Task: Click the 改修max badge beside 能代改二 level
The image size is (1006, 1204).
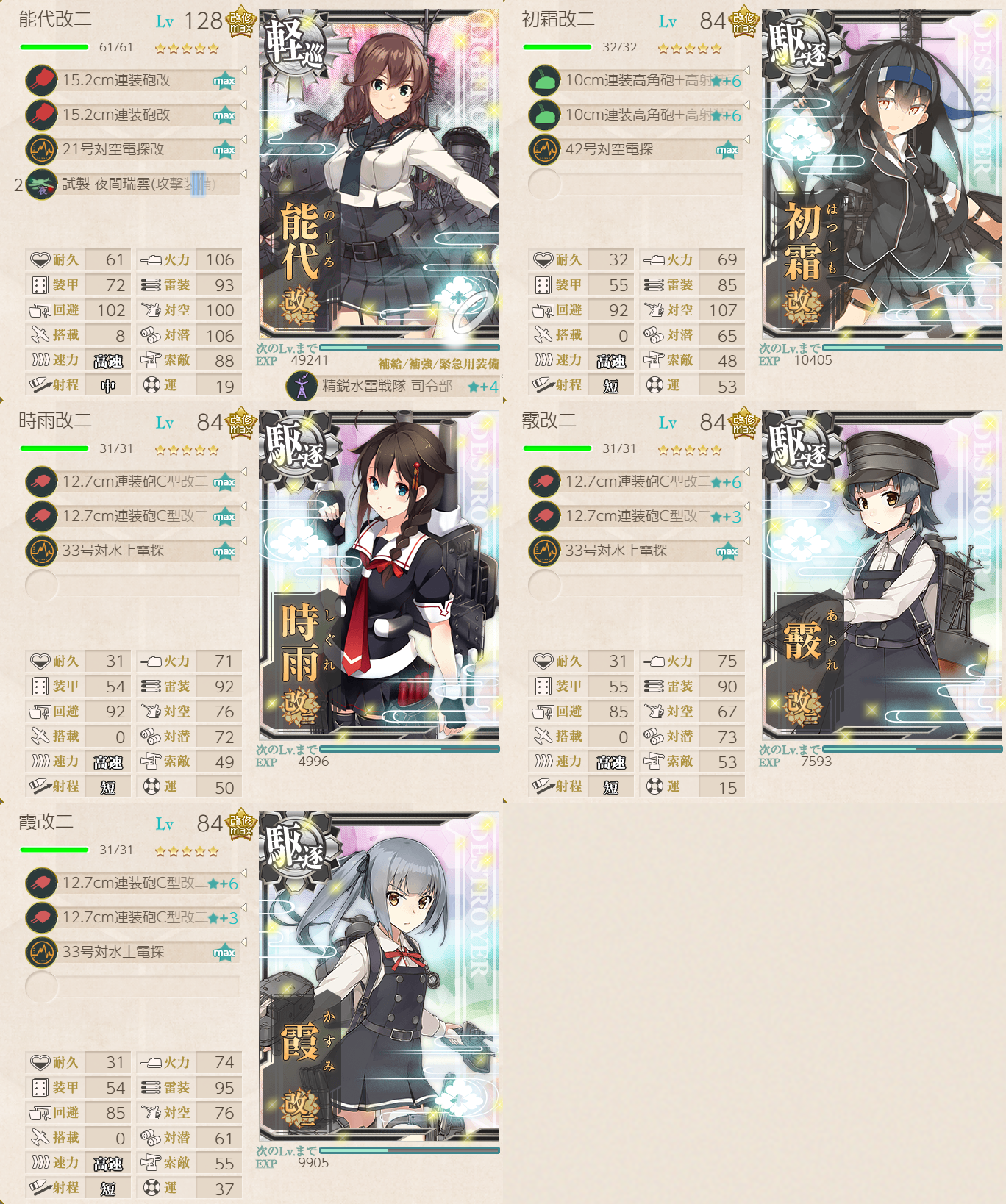Action: coord(240,23)
